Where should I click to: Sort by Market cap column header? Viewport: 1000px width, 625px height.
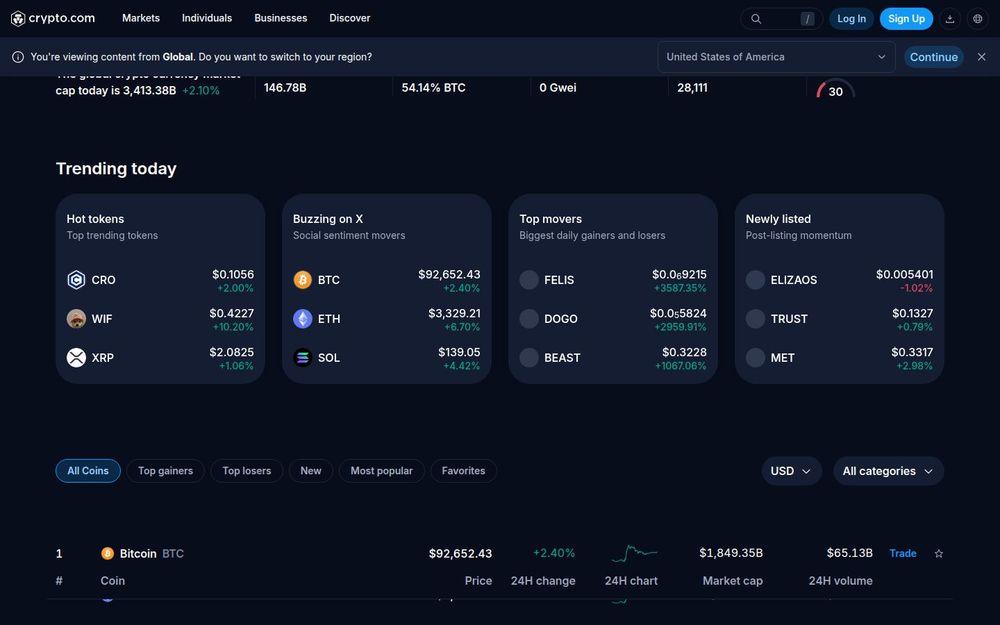pos(732,581)
